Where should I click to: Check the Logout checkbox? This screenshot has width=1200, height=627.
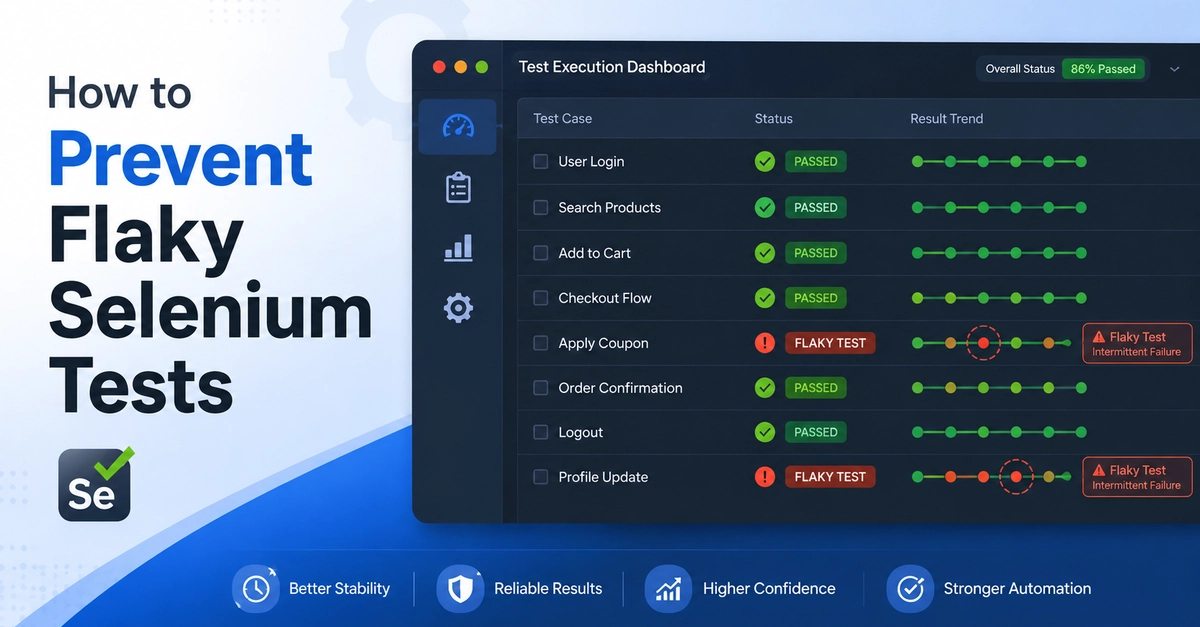click(x=540, y=432)
